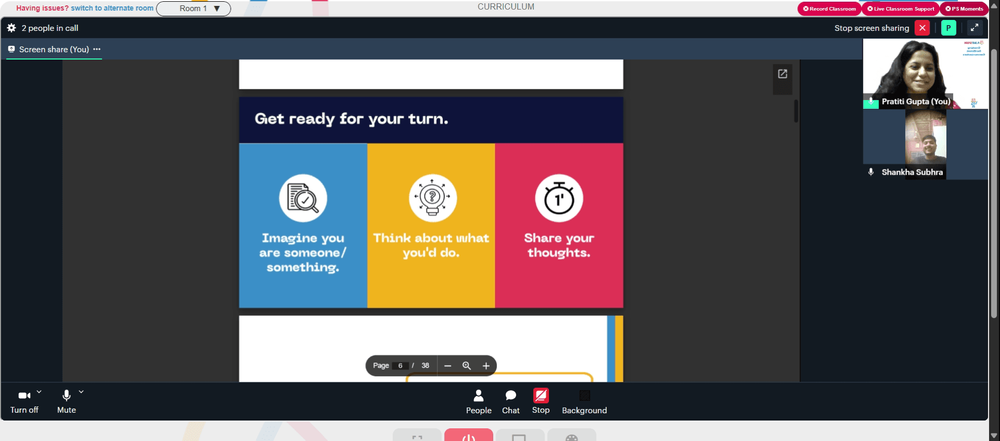Expand camera options chevron
Image resolution: width=1000 pixels, height=441 pixels.
(39, 392)
